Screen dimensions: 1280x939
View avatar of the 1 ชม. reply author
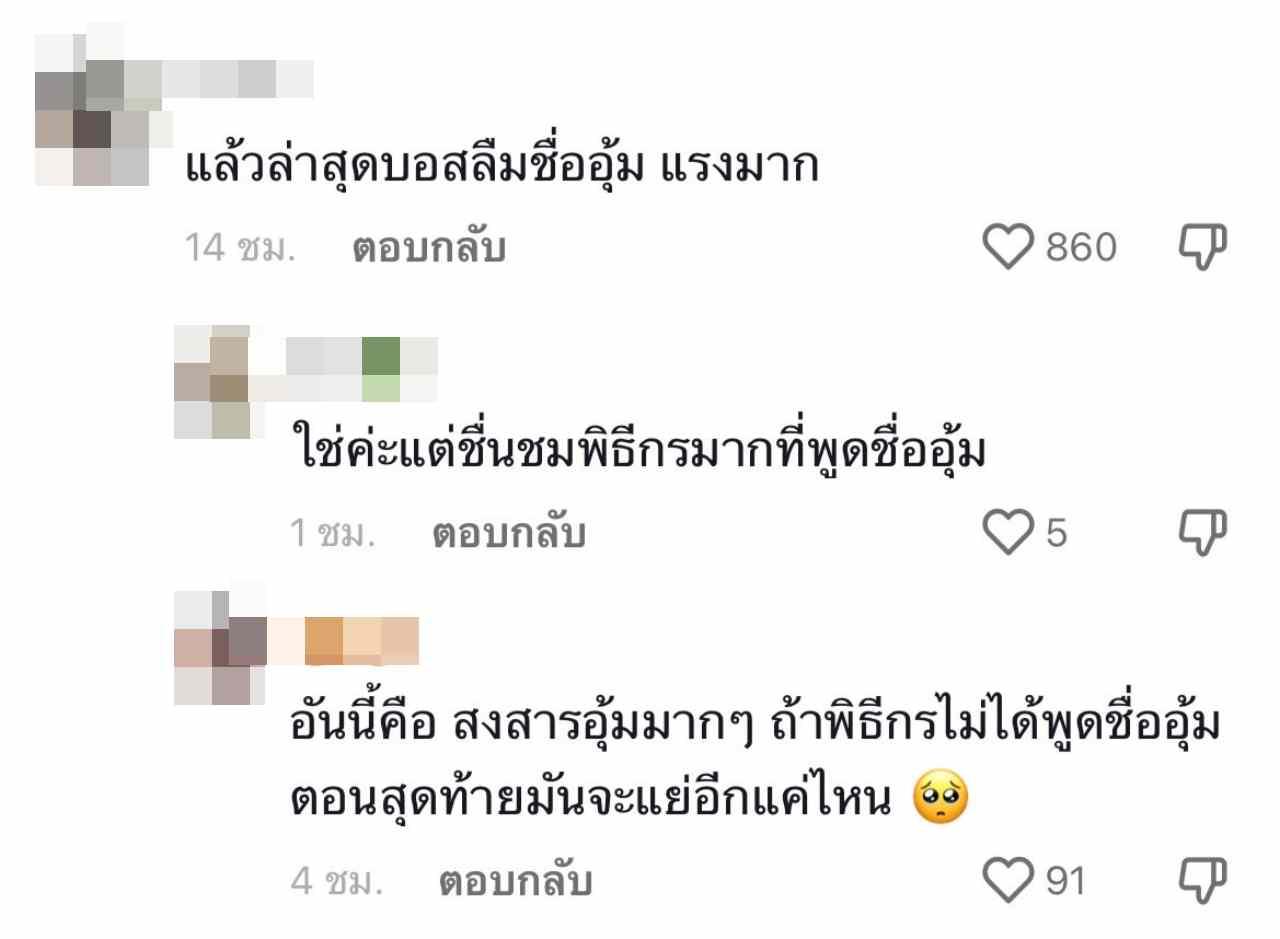click(212, 382)
